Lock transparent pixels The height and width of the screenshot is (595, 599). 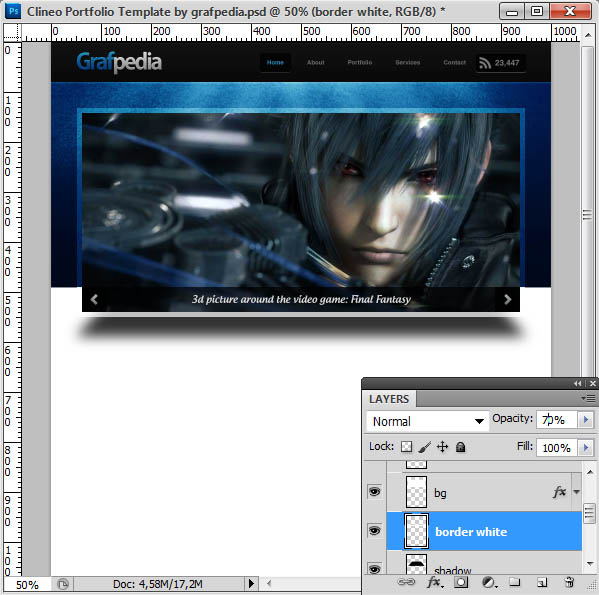point(406,446)
